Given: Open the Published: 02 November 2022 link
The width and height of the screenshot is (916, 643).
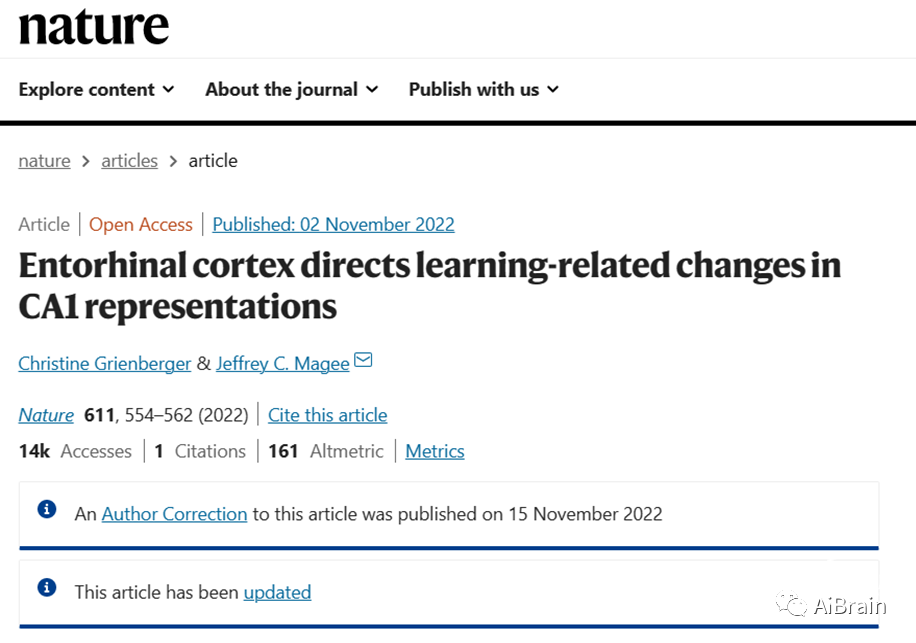Looking at the screenshot, I should [334, 224].
